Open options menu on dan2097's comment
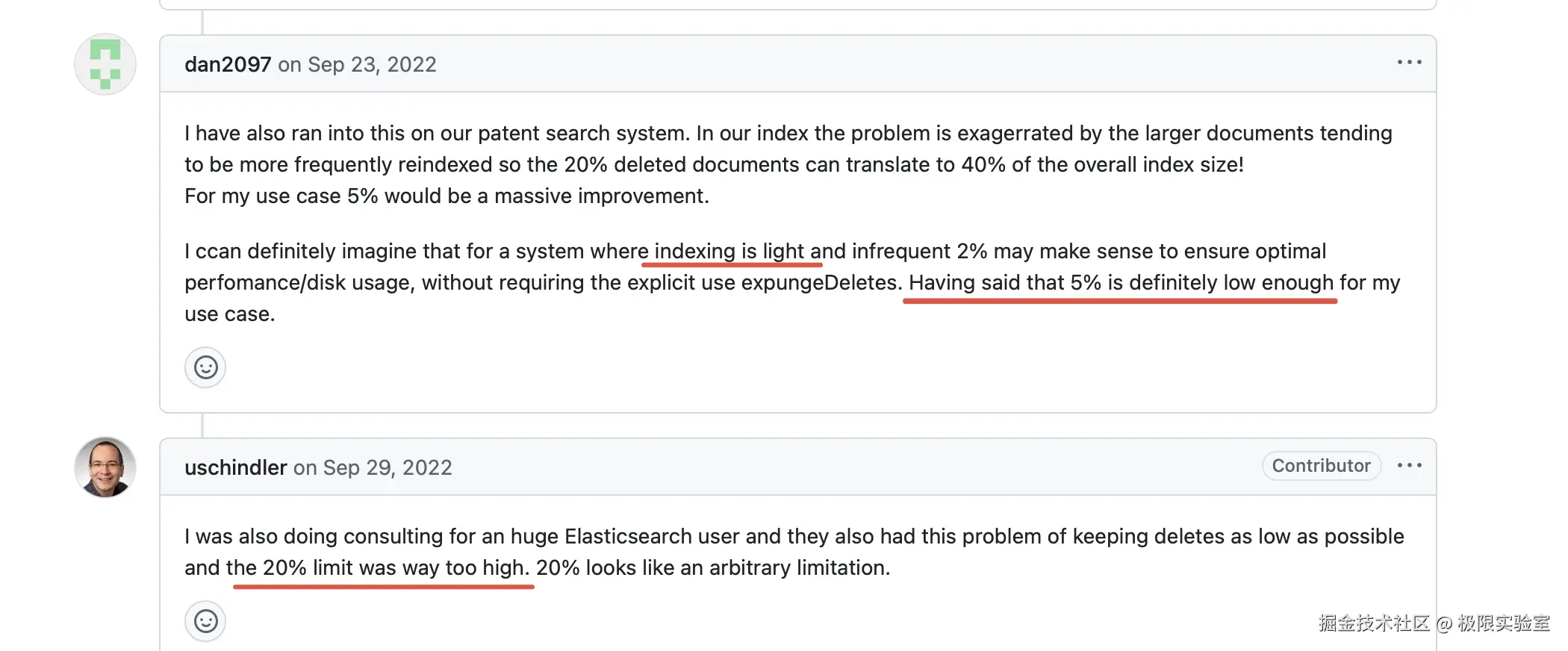 tap(1409, 63)
